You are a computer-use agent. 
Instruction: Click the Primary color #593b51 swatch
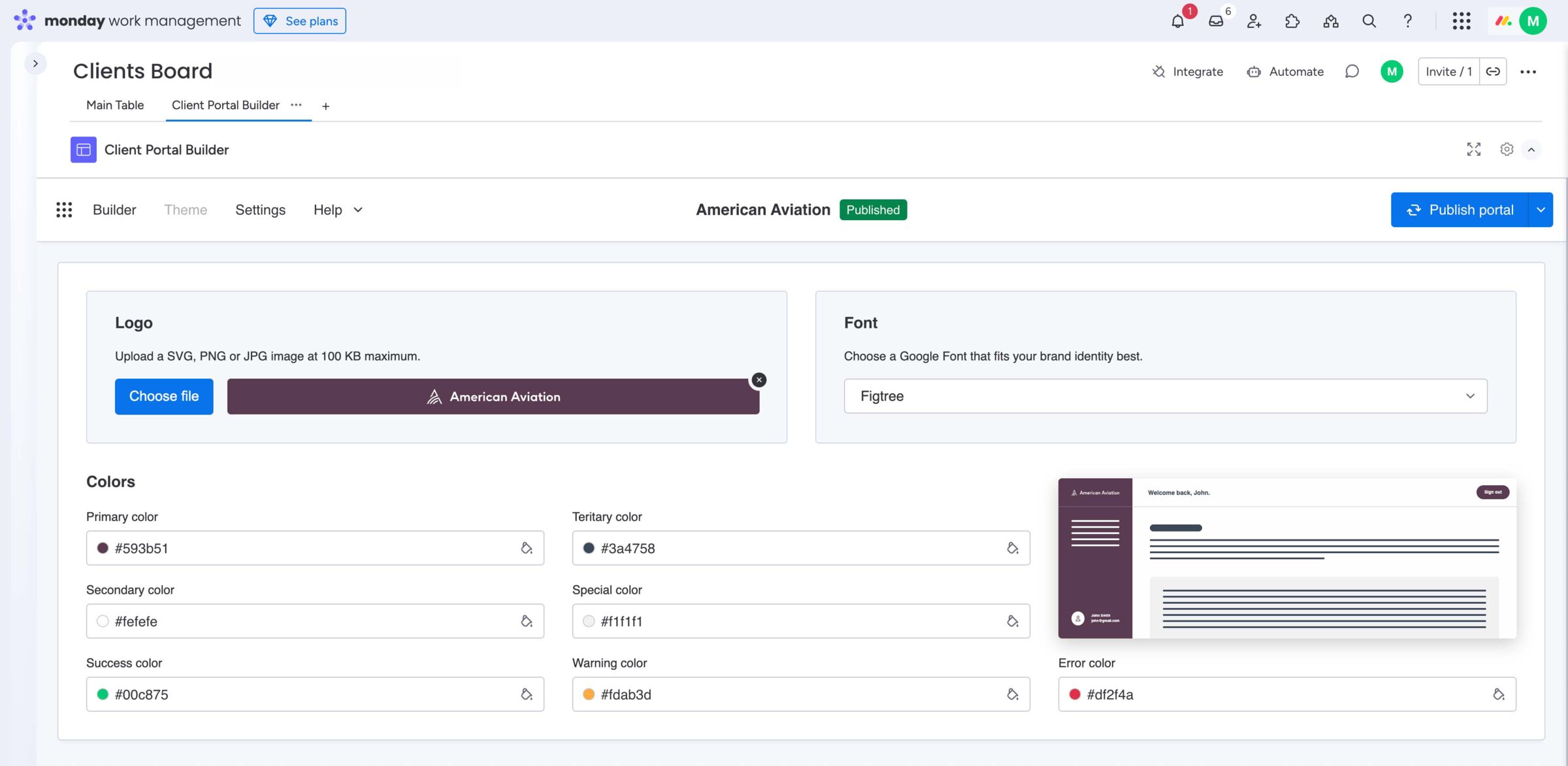pyautogui.click(x=103, y=548)
